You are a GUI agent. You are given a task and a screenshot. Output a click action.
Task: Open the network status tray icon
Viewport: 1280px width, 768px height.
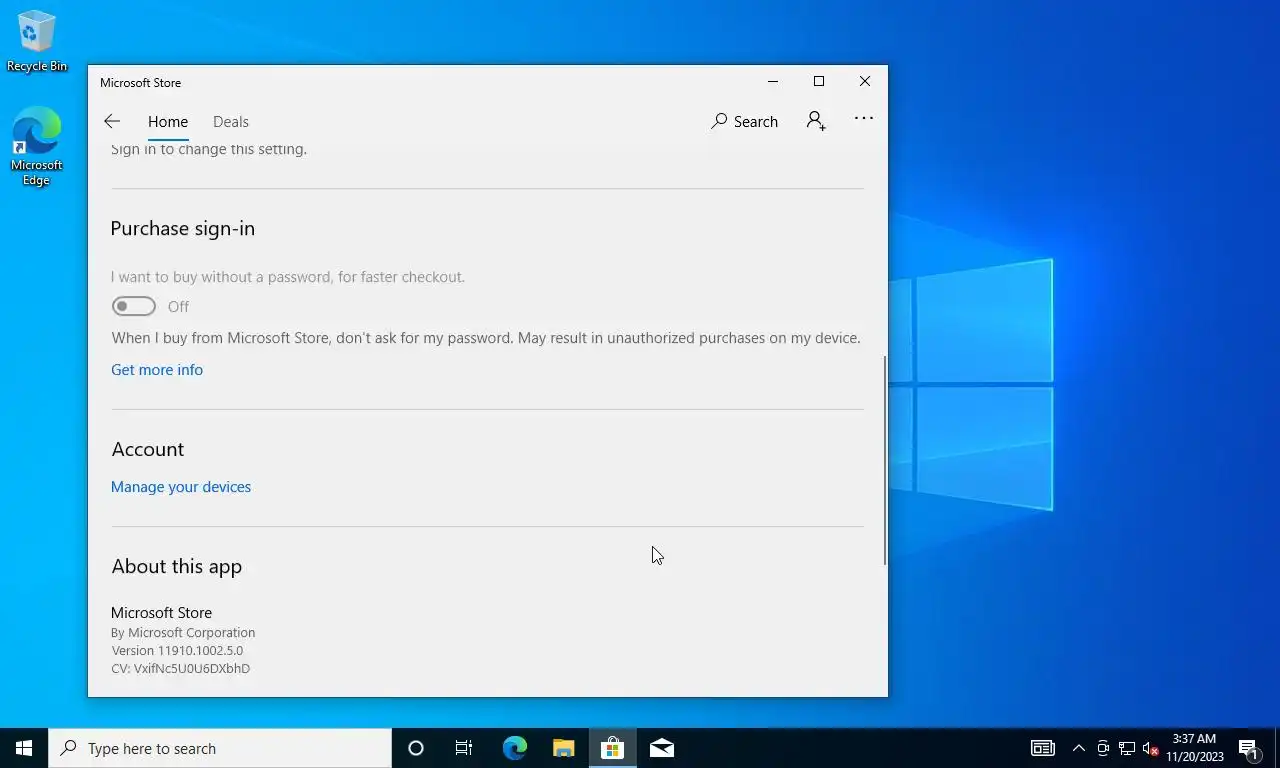[1127, 748]
